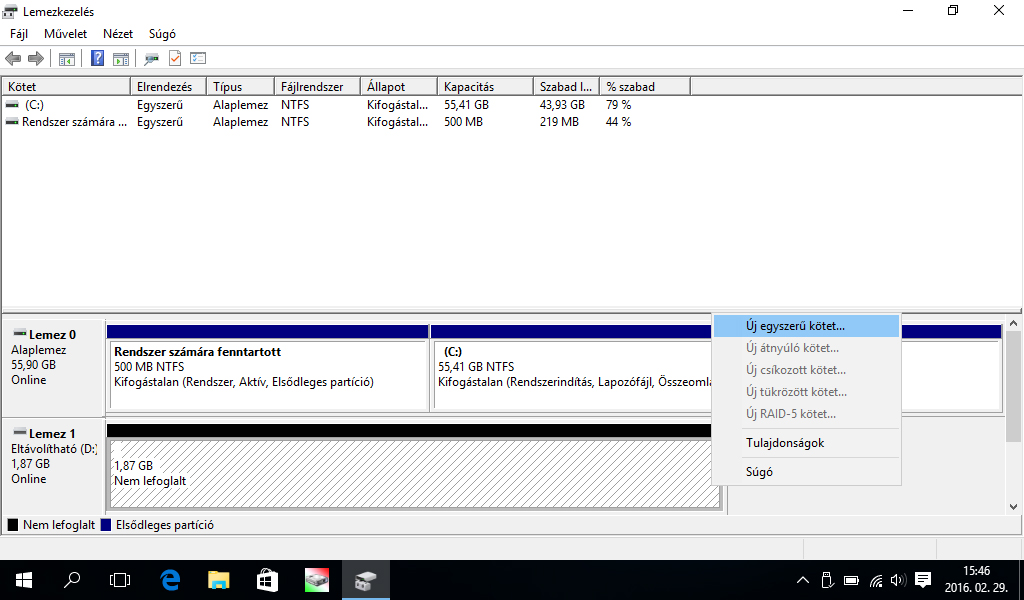
Task: Open the Művelet menu
Action: click(x=65, y=34)
